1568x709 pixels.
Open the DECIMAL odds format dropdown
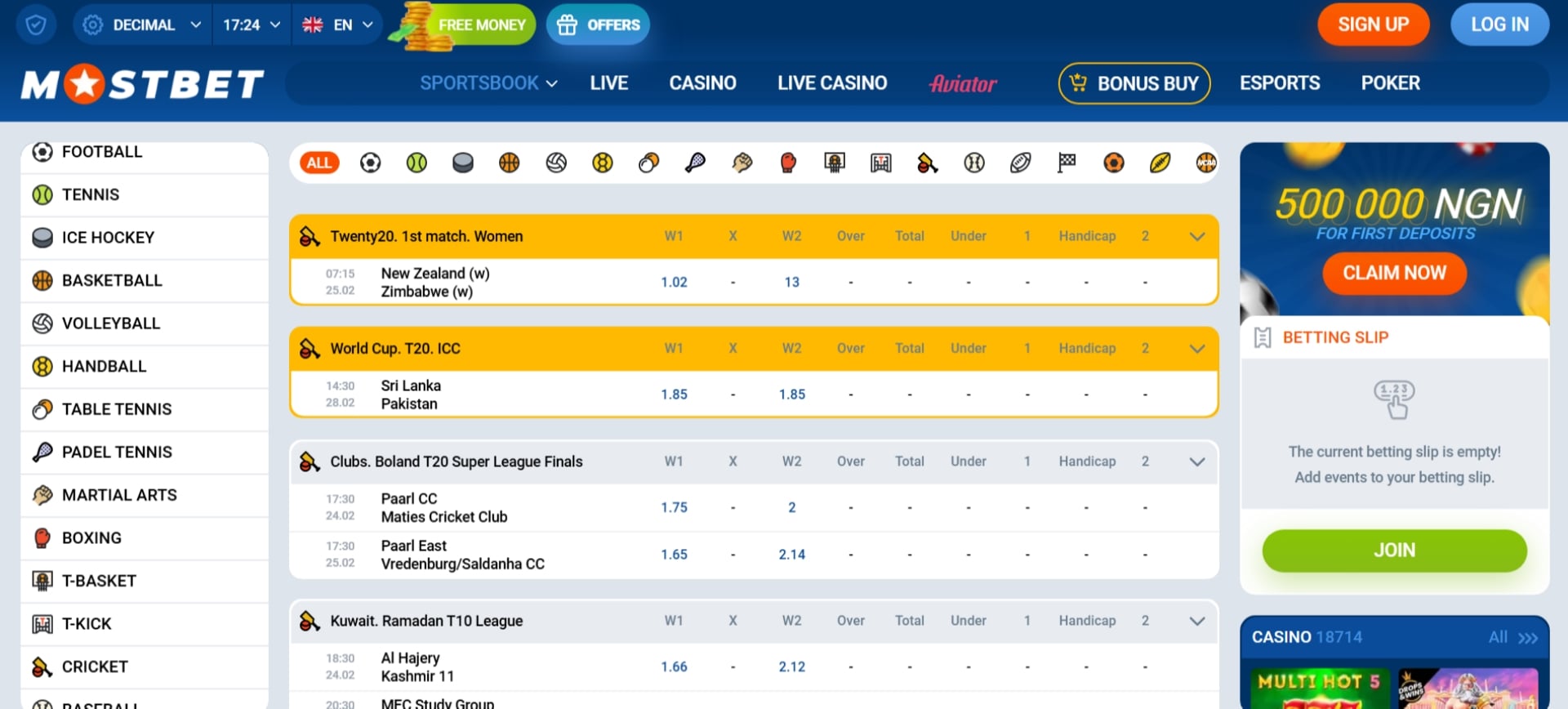tap(143, 25)
